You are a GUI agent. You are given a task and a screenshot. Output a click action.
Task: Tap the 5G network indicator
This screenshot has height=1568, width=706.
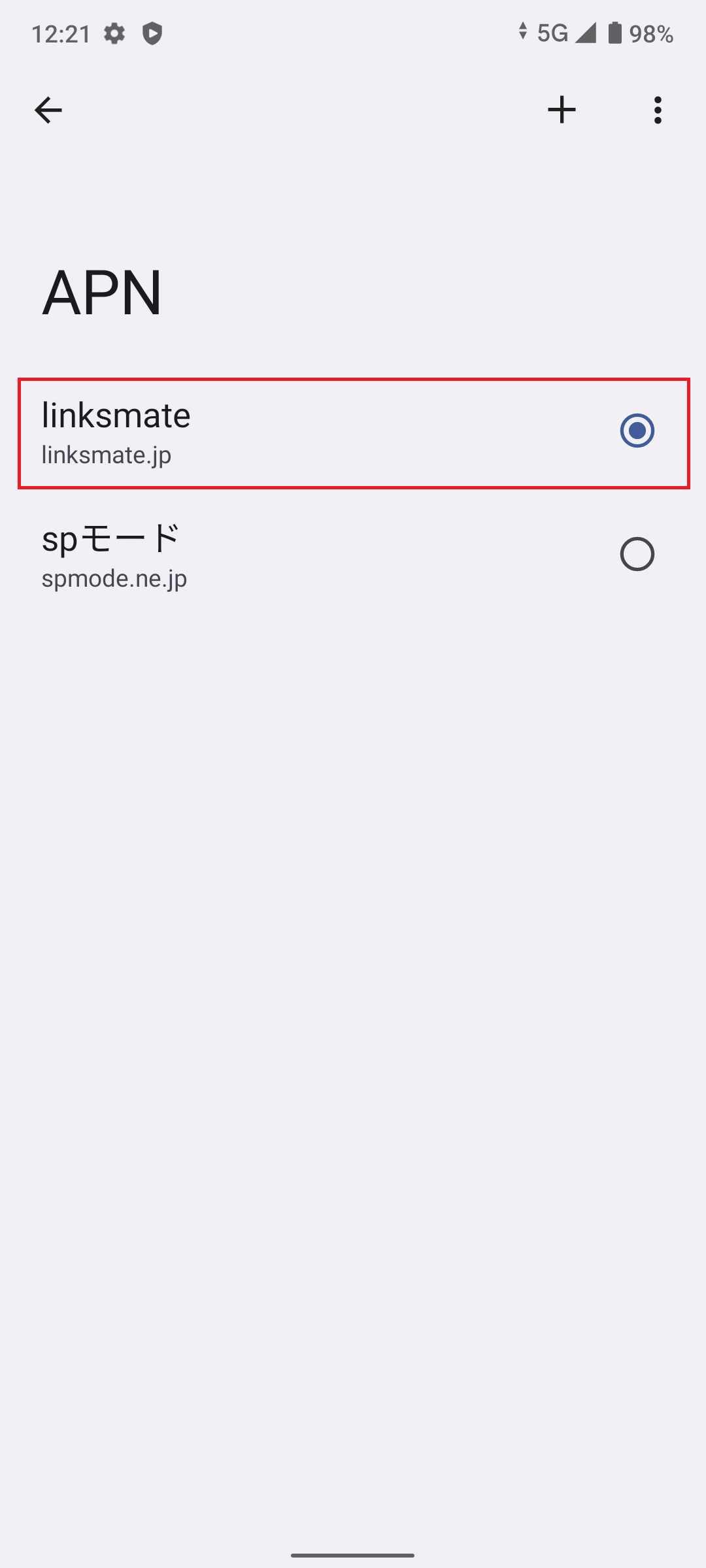coord(552,33)
